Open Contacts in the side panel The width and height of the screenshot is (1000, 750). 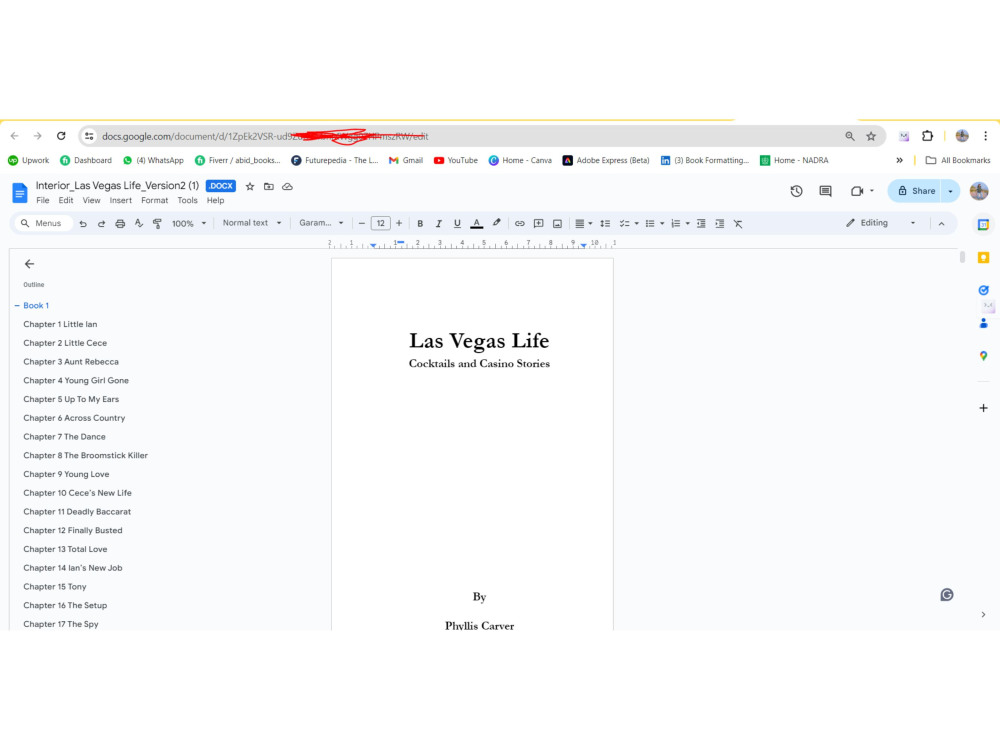tap(983, 323)
